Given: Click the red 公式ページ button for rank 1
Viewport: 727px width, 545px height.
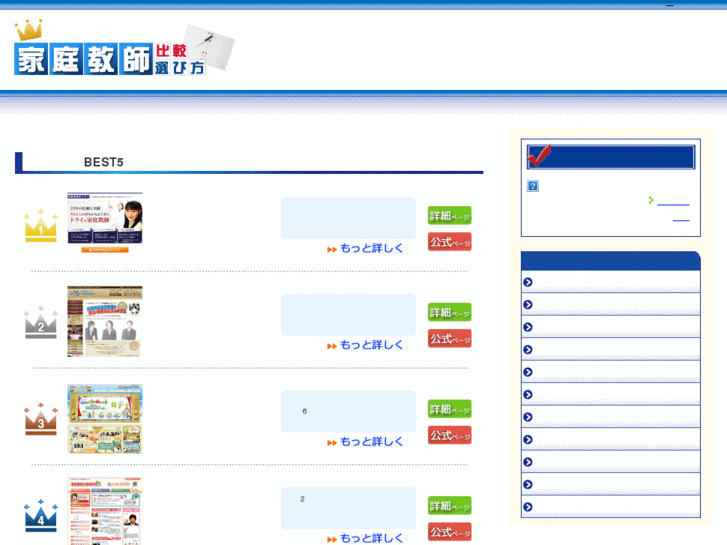Looking at the screenshot, I should point(449,242).
